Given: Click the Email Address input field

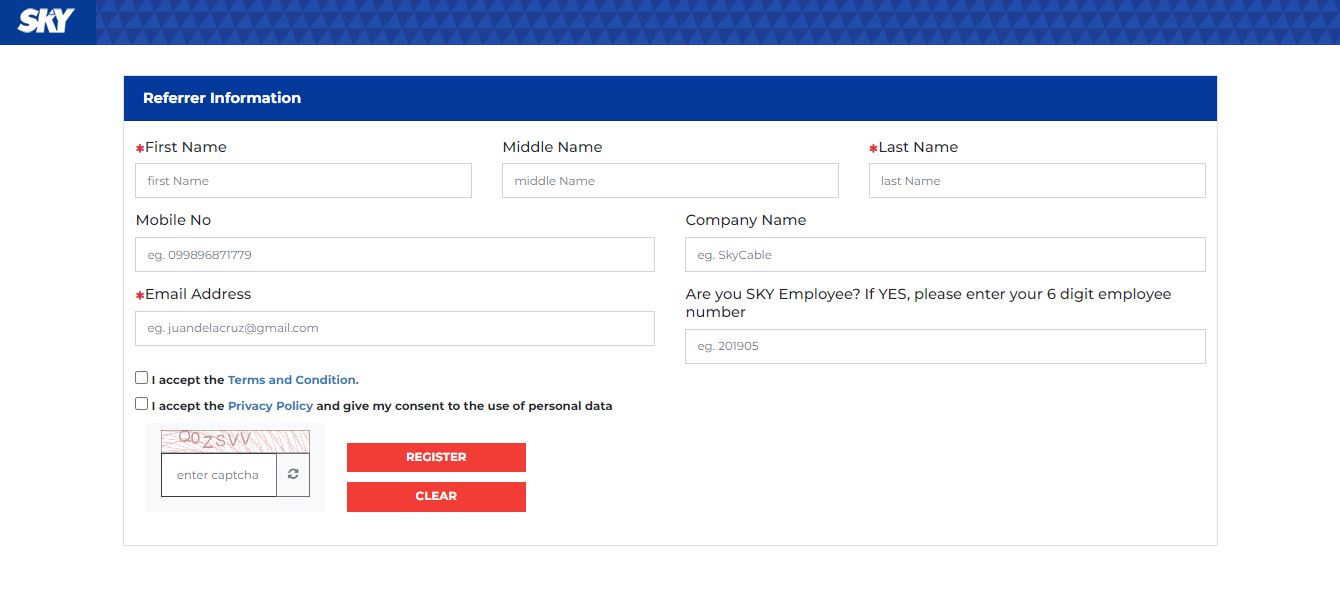Looking at the screenshot, I should [x=394, y=328].
